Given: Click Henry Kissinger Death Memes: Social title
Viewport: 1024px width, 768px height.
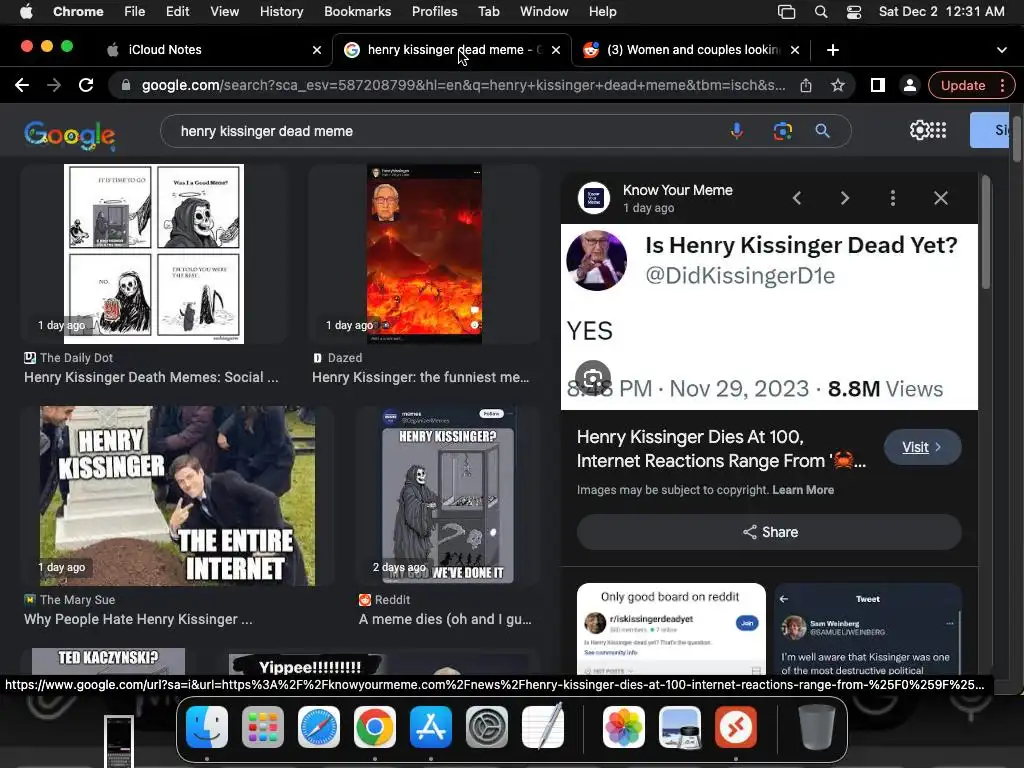Looking at the screenshot, I should tap(151, 377).
